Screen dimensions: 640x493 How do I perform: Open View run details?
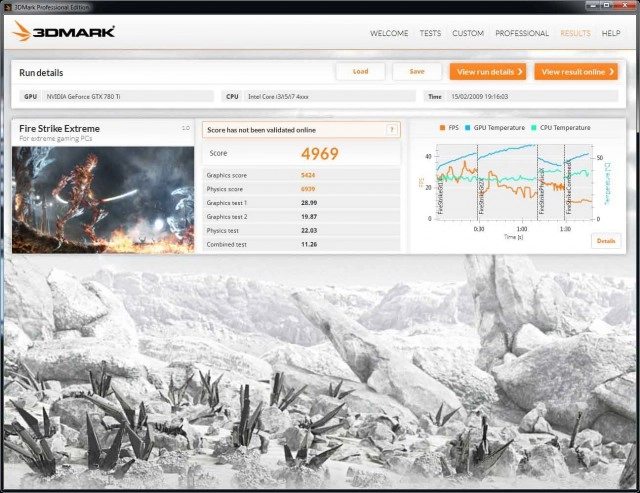click(x=488, y=72)
